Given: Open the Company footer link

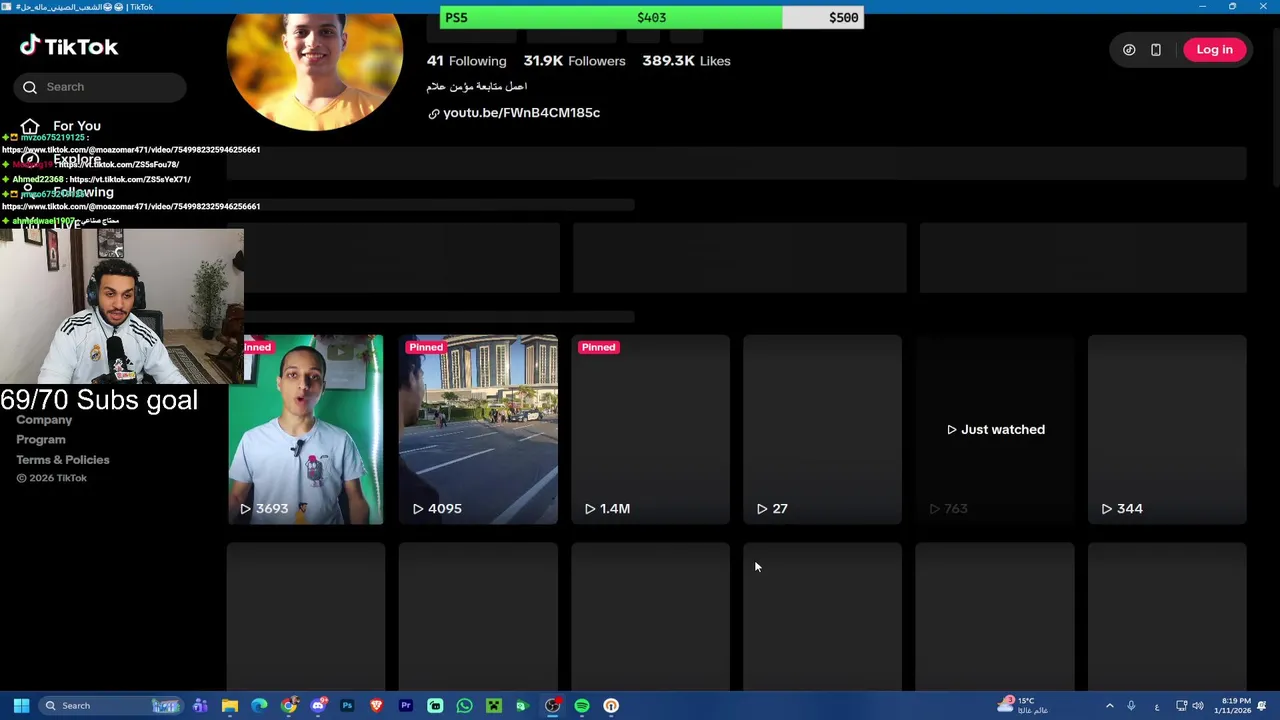Looking at the screenshot, I should (44, 420).
